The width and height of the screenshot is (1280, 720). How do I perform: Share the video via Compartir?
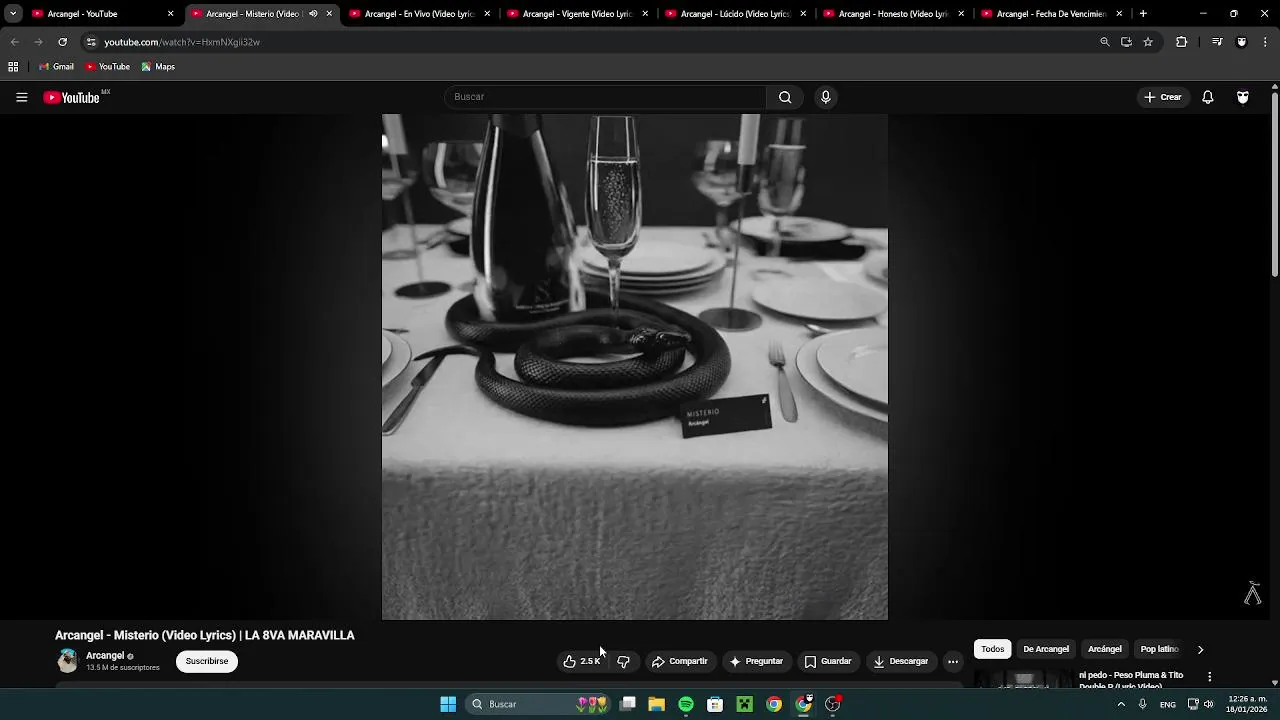tap(679, 661)
